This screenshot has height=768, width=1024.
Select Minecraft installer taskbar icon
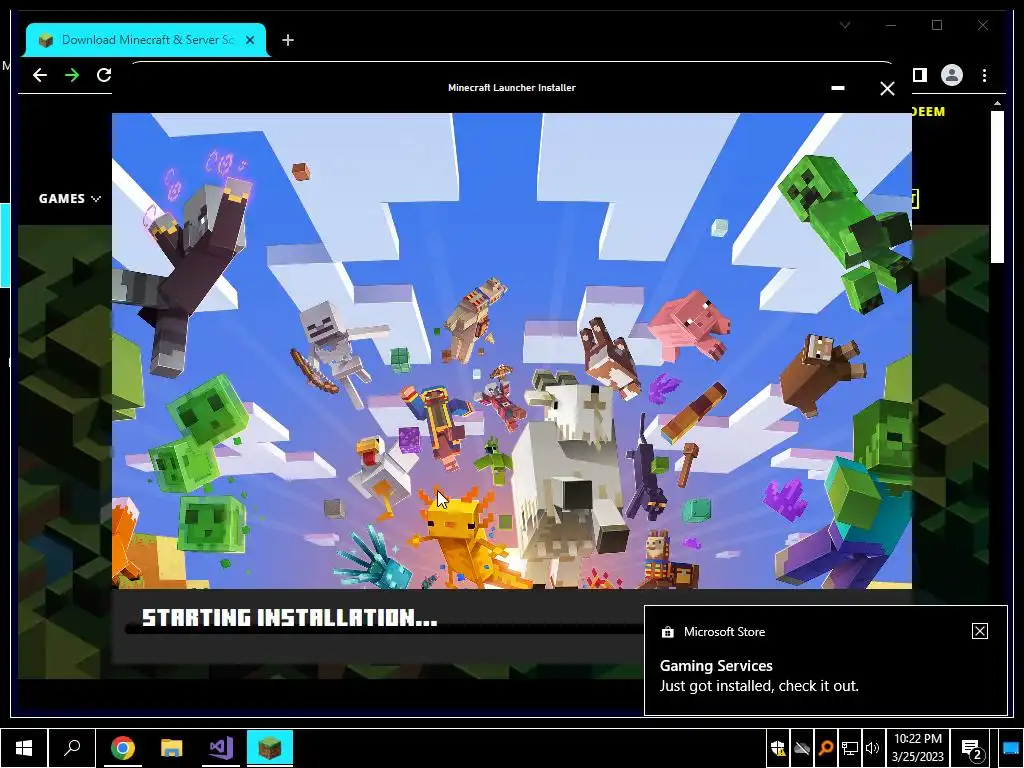270,748
